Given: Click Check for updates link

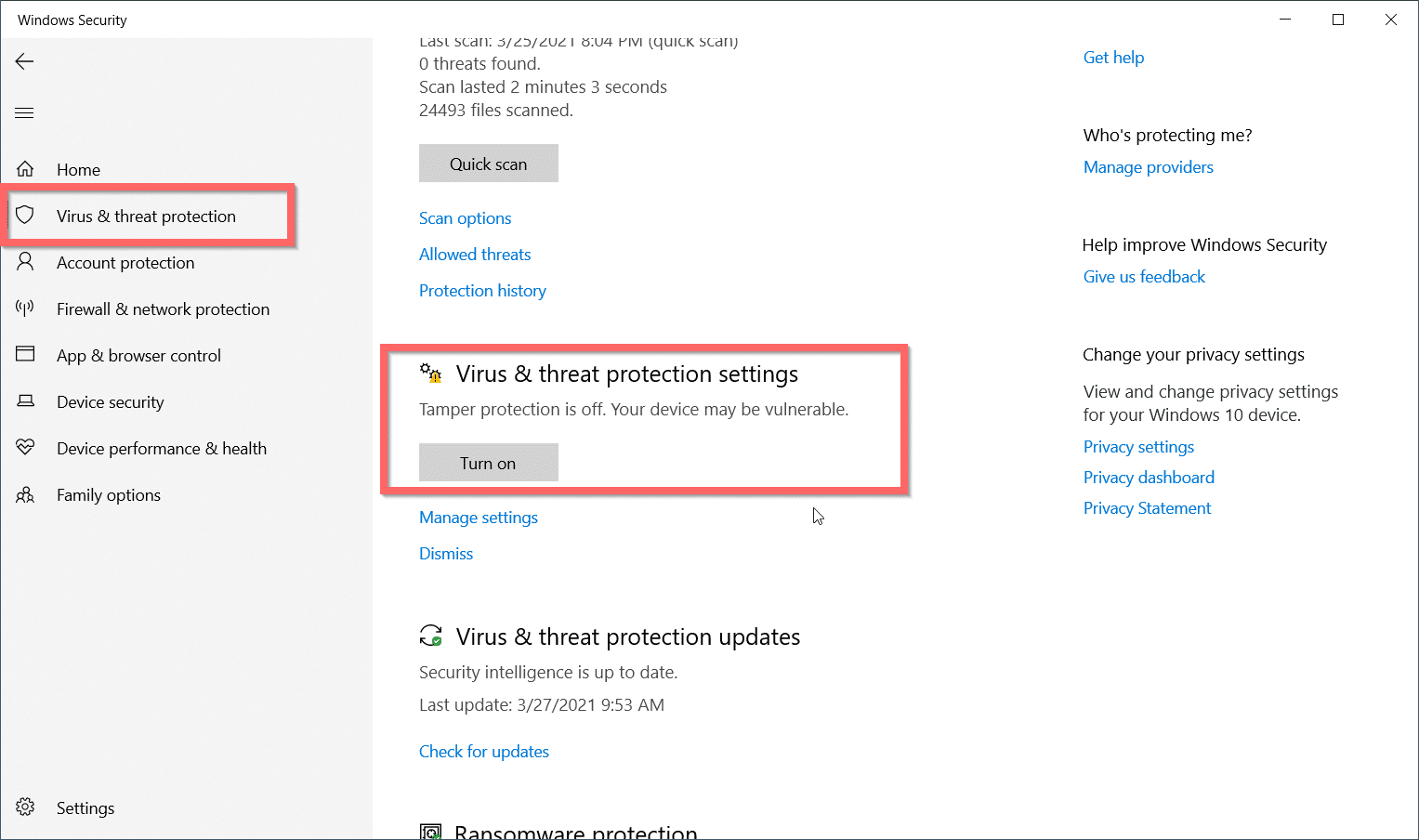Looking at the screenshot, I should pyautogui.click(x=484, y=752).
